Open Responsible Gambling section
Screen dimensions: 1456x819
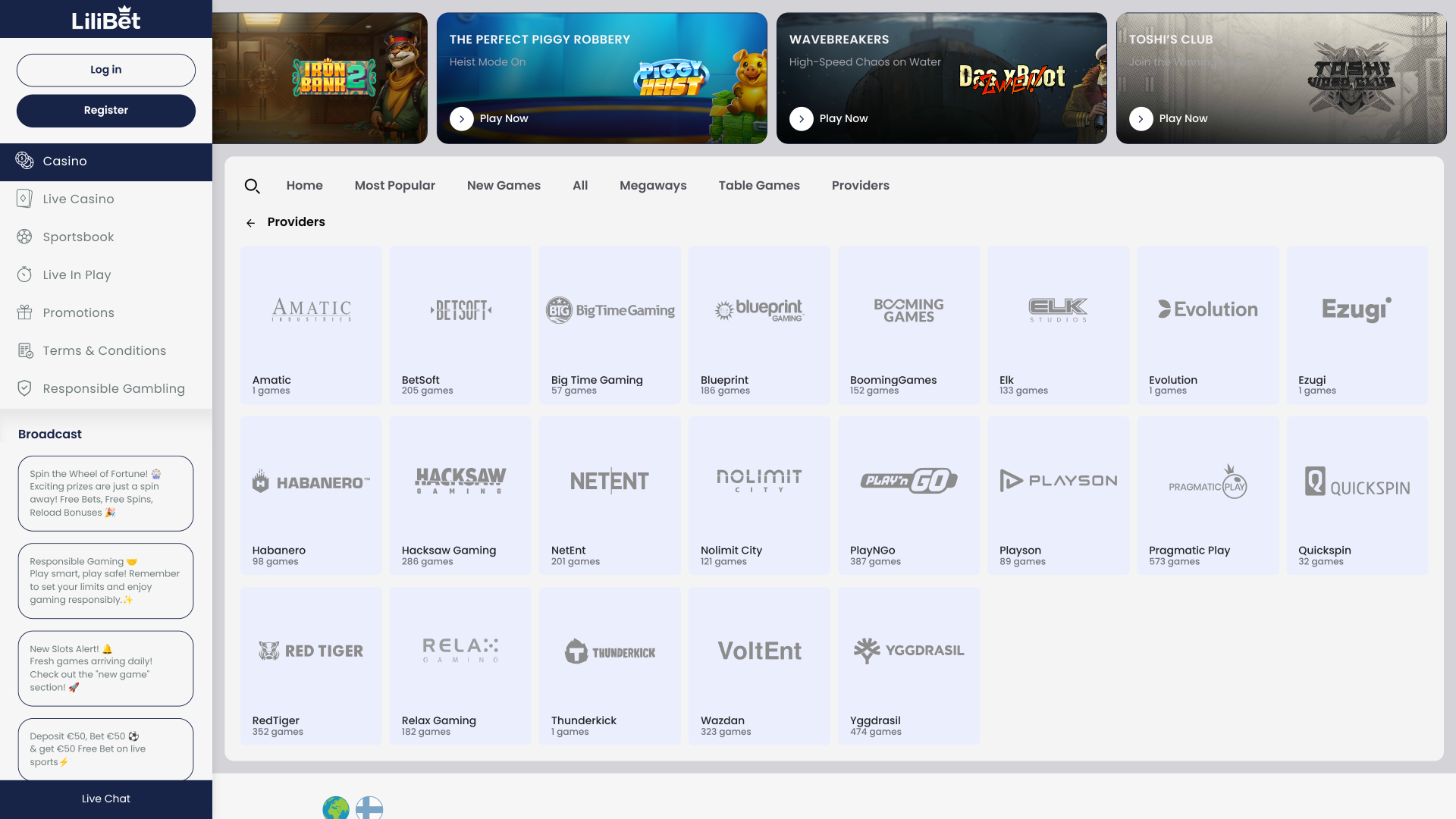point(24,388)
